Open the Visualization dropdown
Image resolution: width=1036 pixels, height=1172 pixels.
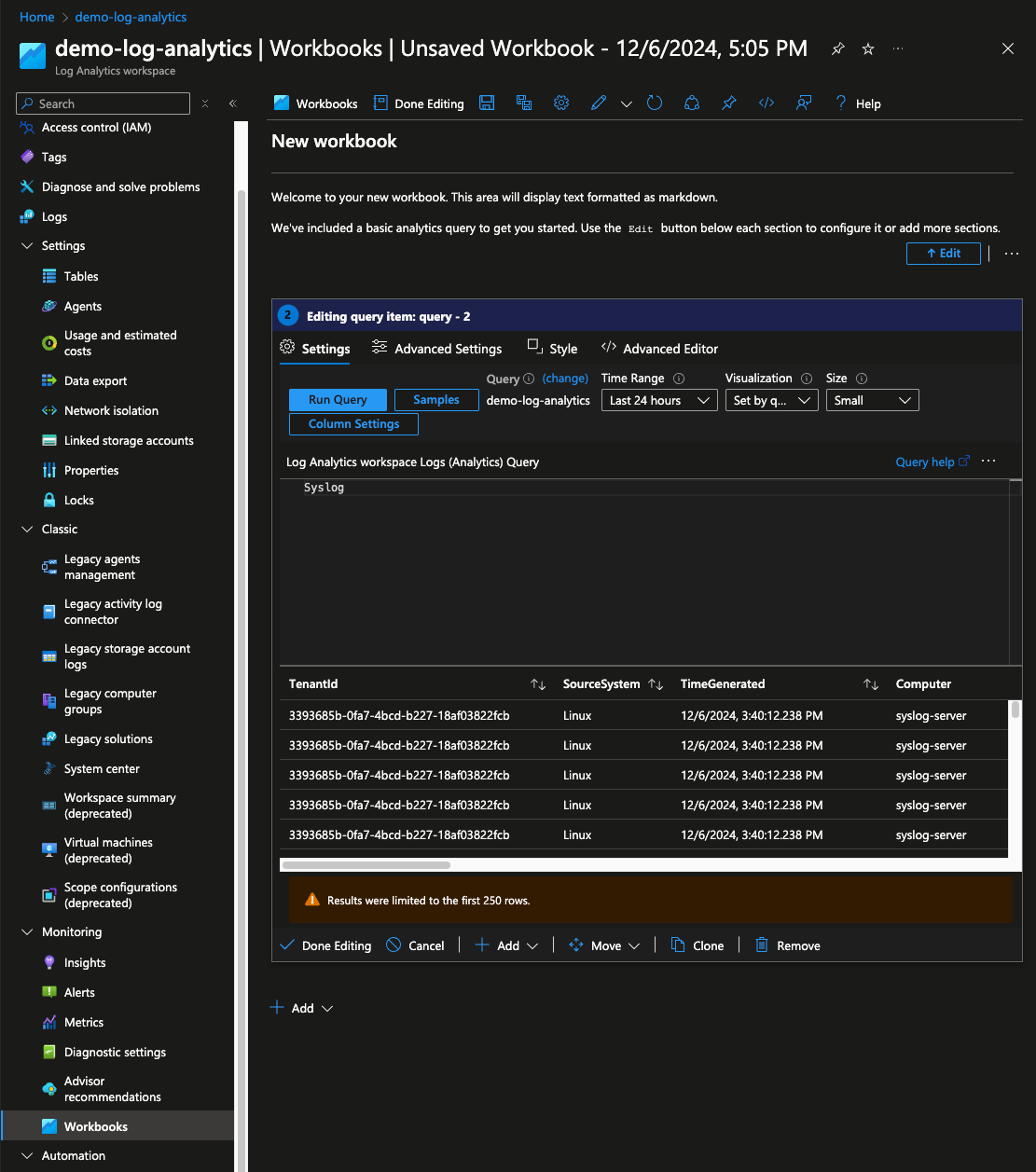pos(771,401)
